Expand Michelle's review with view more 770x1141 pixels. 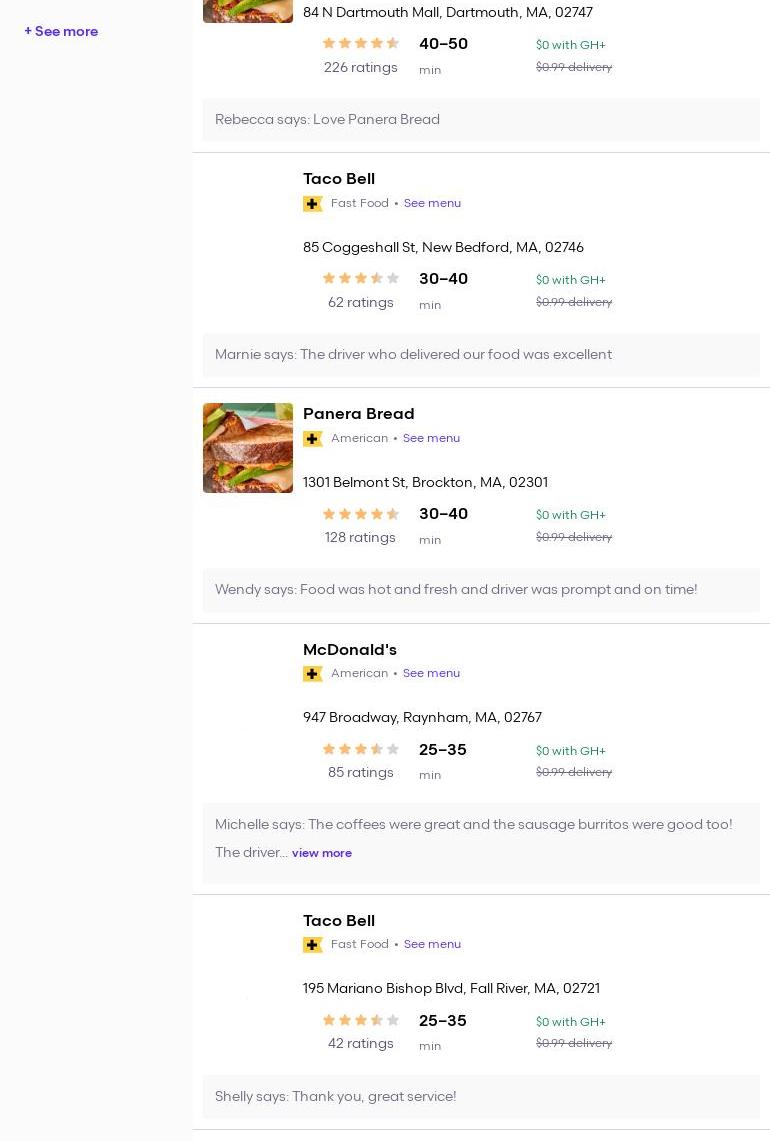(322, 853)
